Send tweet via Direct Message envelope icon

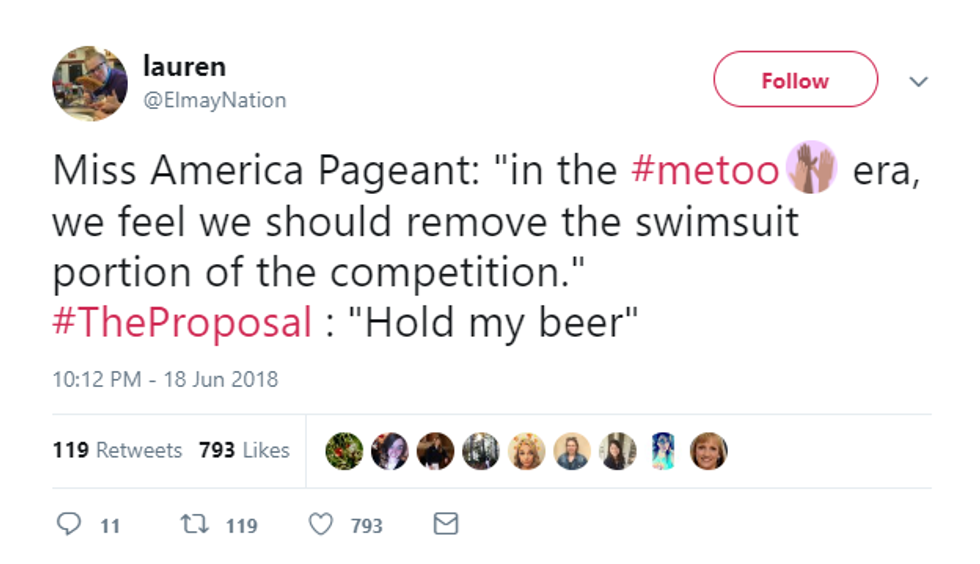[x=446, y=524]
